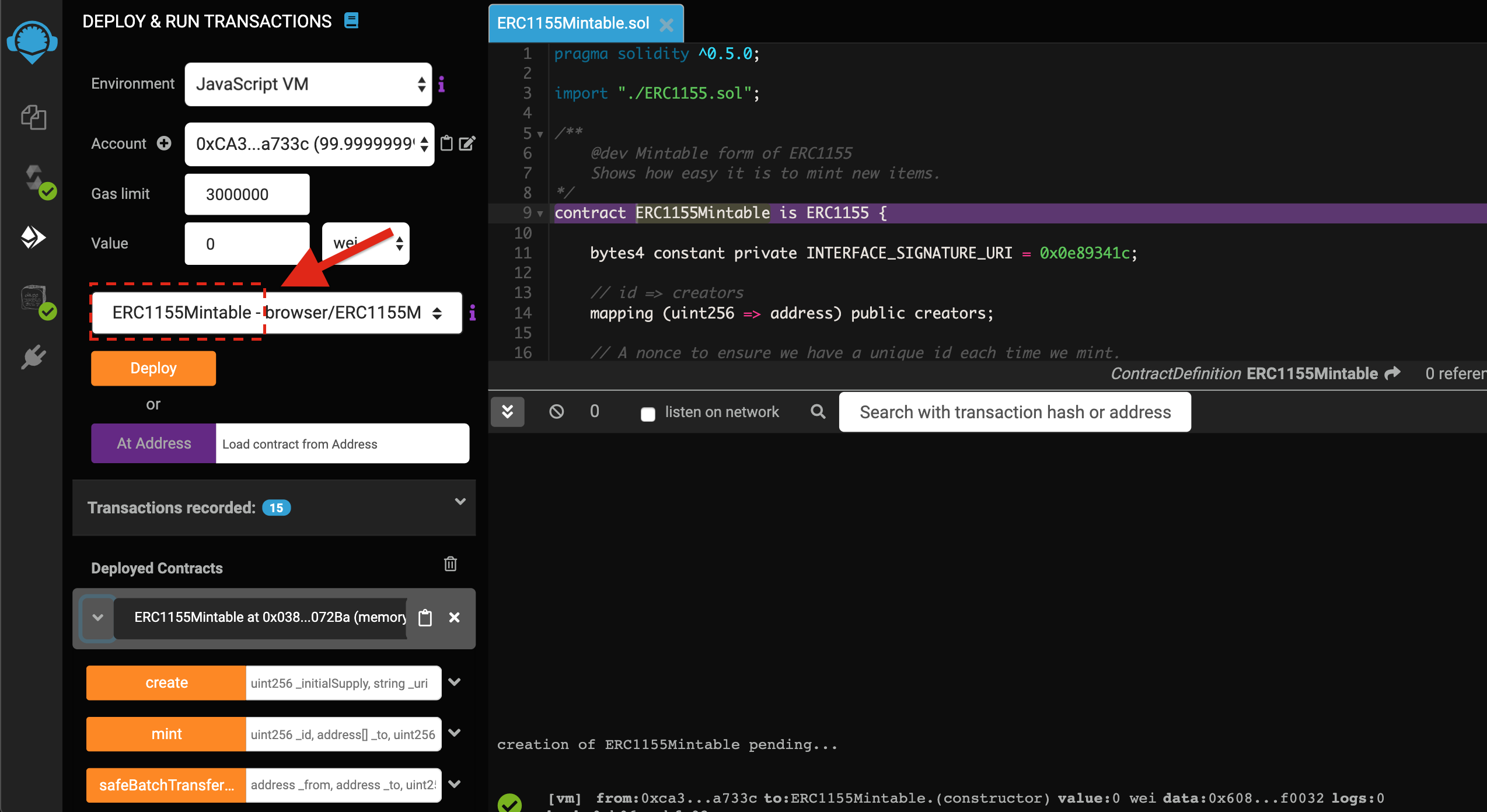Expand the safeBatchTransferFrom function parameters
This screenshot has height=812, width=1487.
pyautogui.click(x=455, y=785)
